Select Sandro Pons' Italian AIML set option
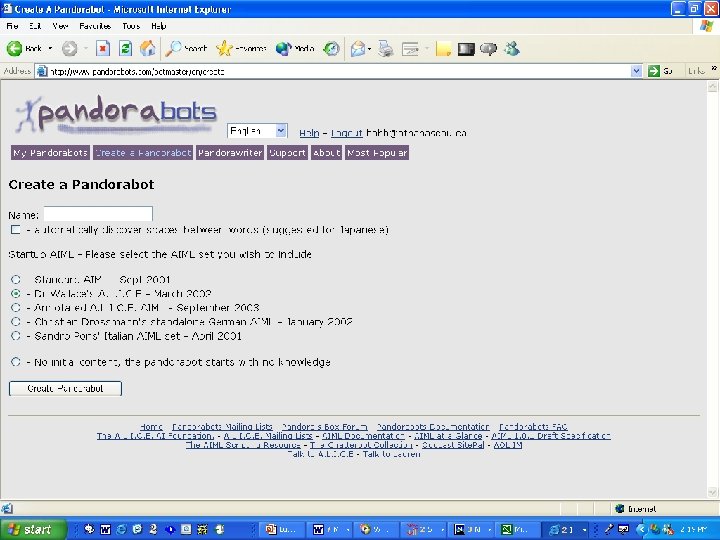This screenshot has height=540, width=720. (x=16, y=336)
